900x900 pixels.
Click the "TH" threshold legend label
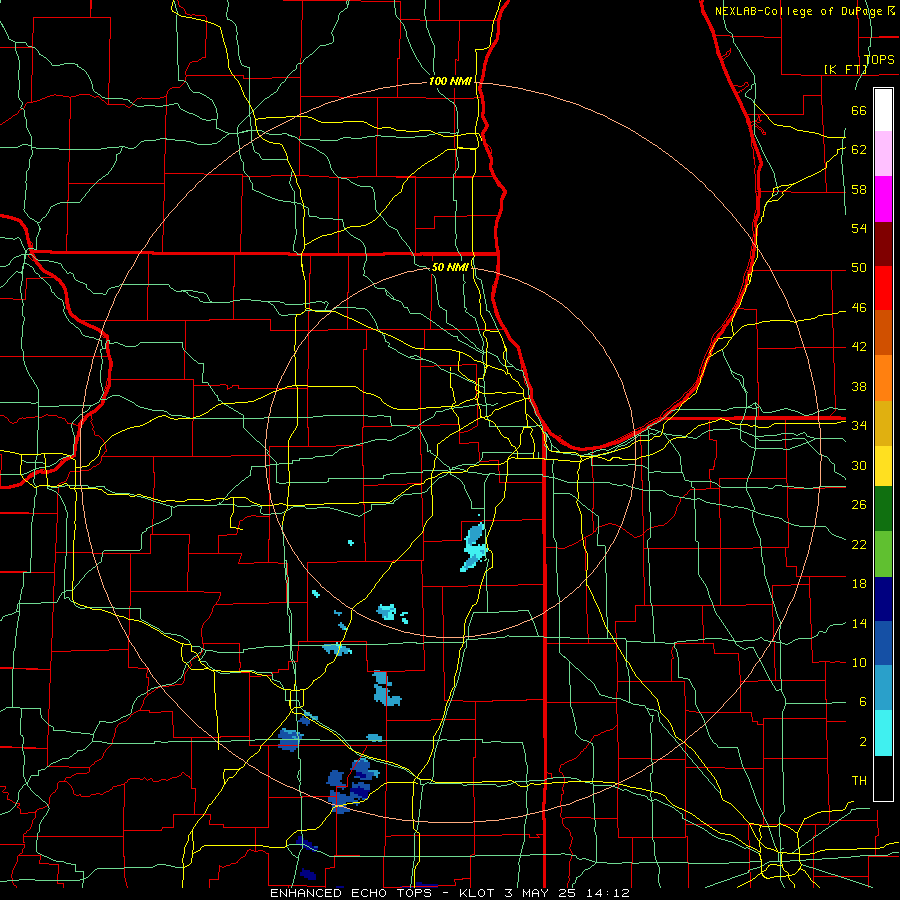coord(859,781)
